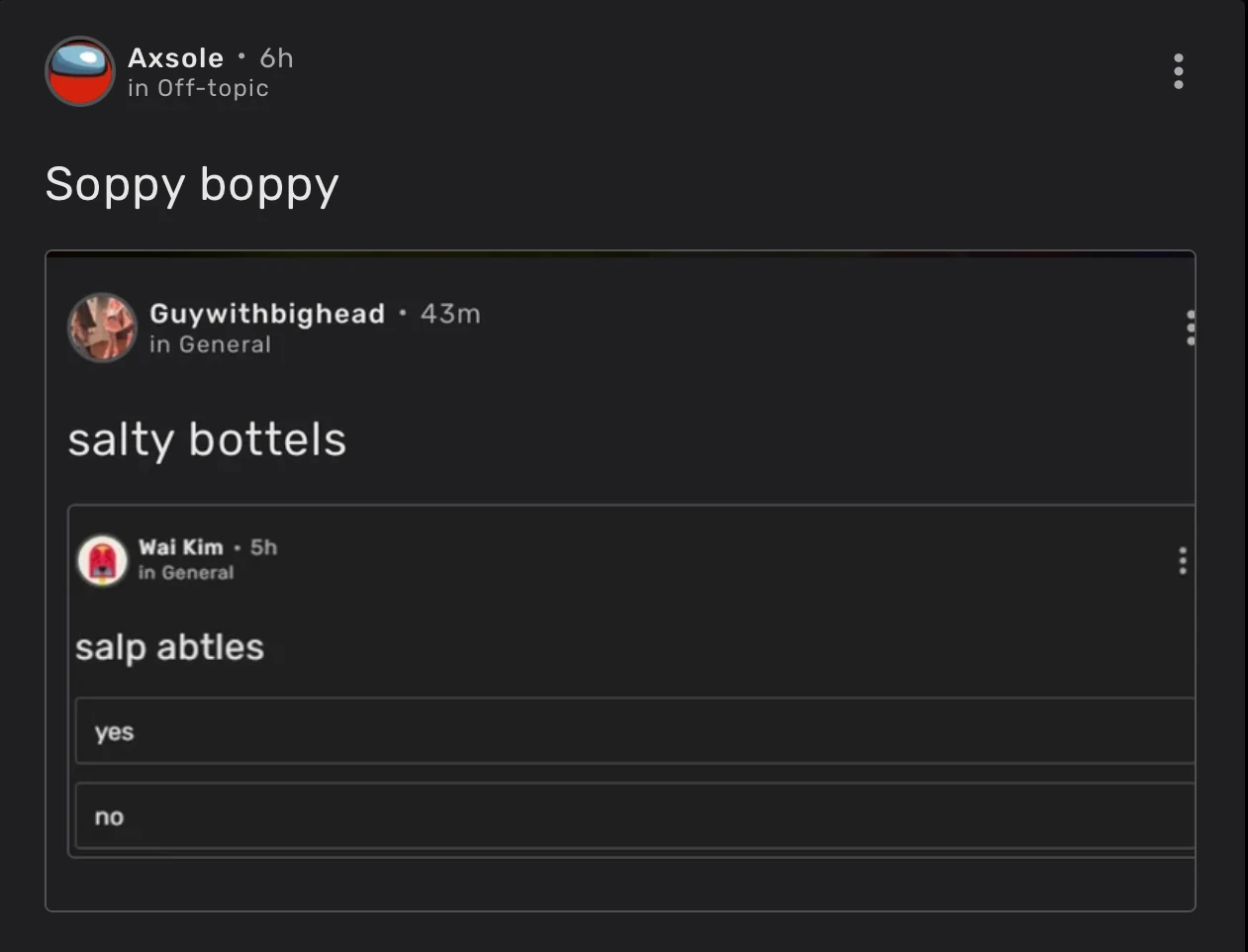Click Guywithbighead's profile picture
The height and width of the screenshot is (952, 1248).
(x=102, y=328)
